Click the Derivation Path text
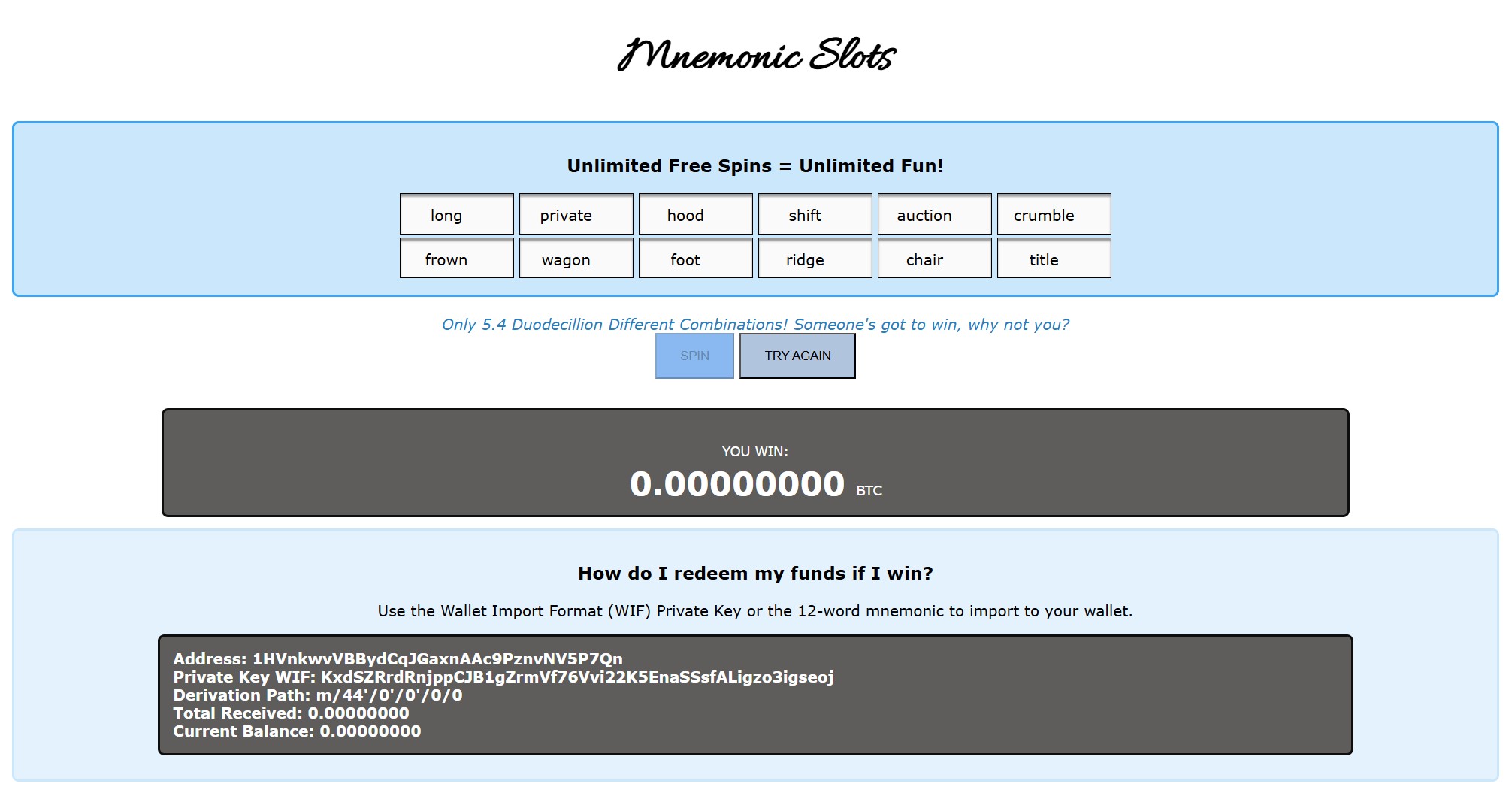 (x=317, y=695)
